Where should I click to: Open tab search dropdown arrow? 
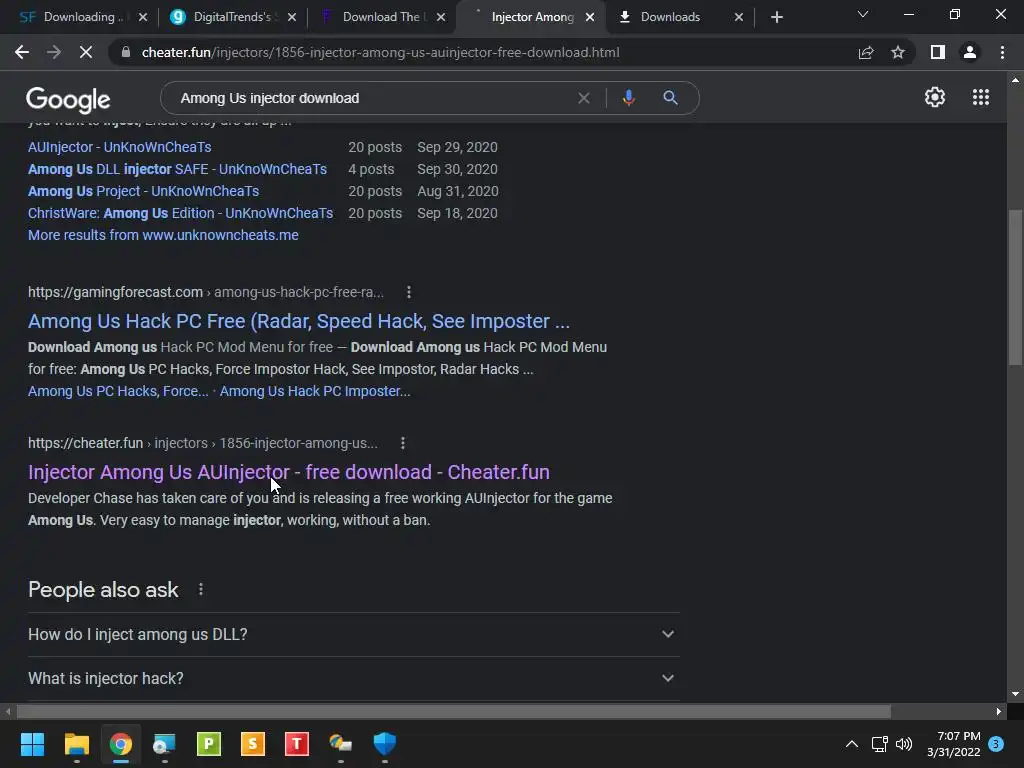pos(863,14)
